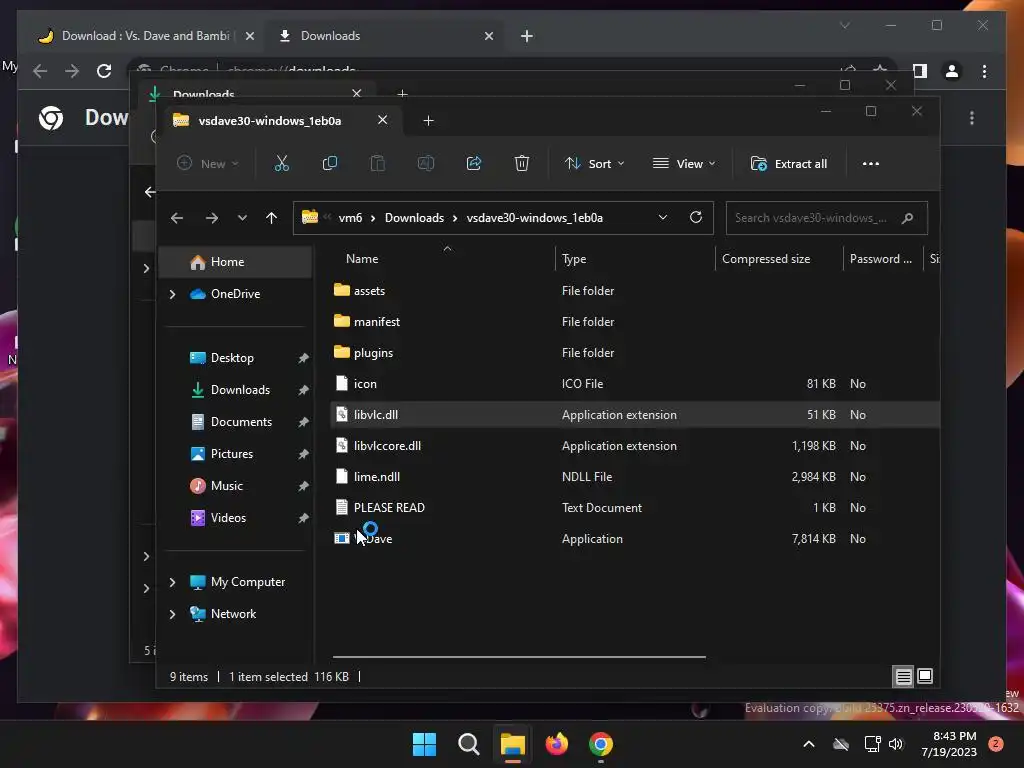Select Network in the navigation pane
The width and height of the screenshot is (1024, 768).
pyautogui.click(x=233, y=614)
